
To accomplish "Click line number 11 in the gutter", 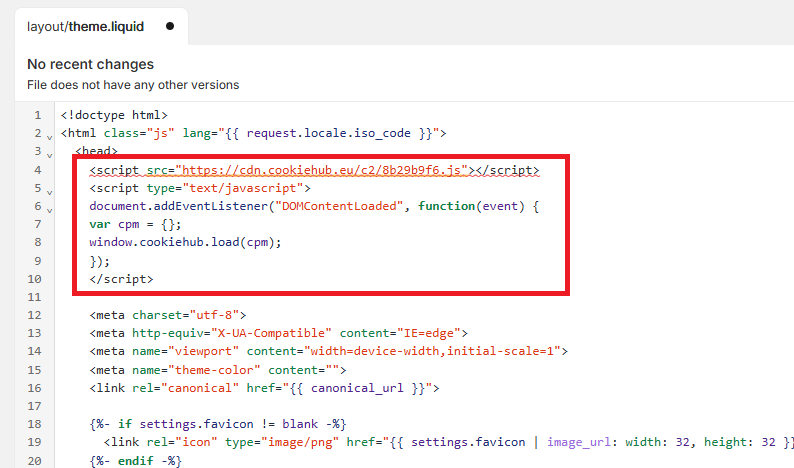I will [x=34, y=297].
